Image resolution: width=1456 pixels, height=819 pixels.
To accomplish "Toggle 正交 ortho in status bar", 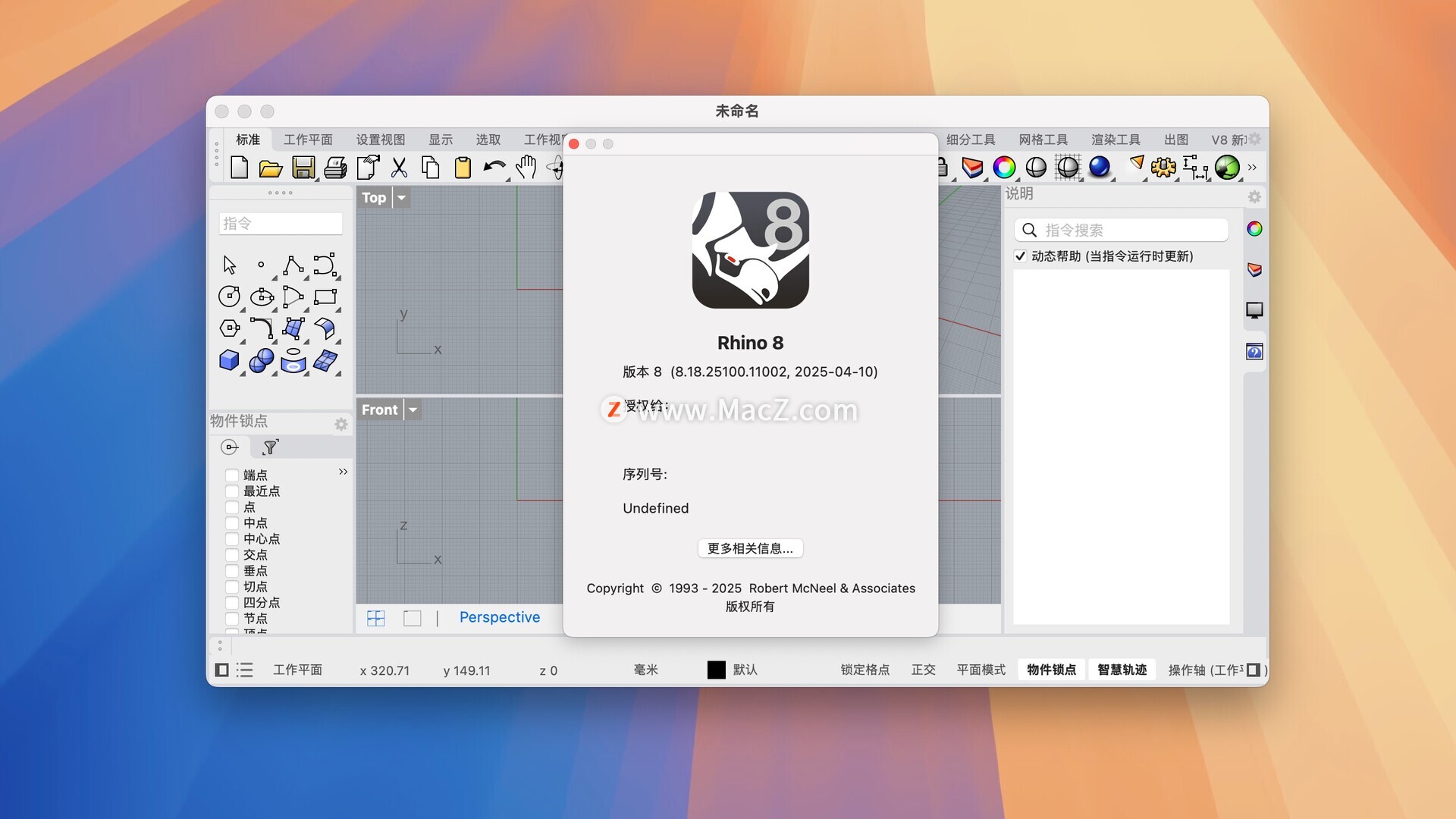I will coord(923,670).
